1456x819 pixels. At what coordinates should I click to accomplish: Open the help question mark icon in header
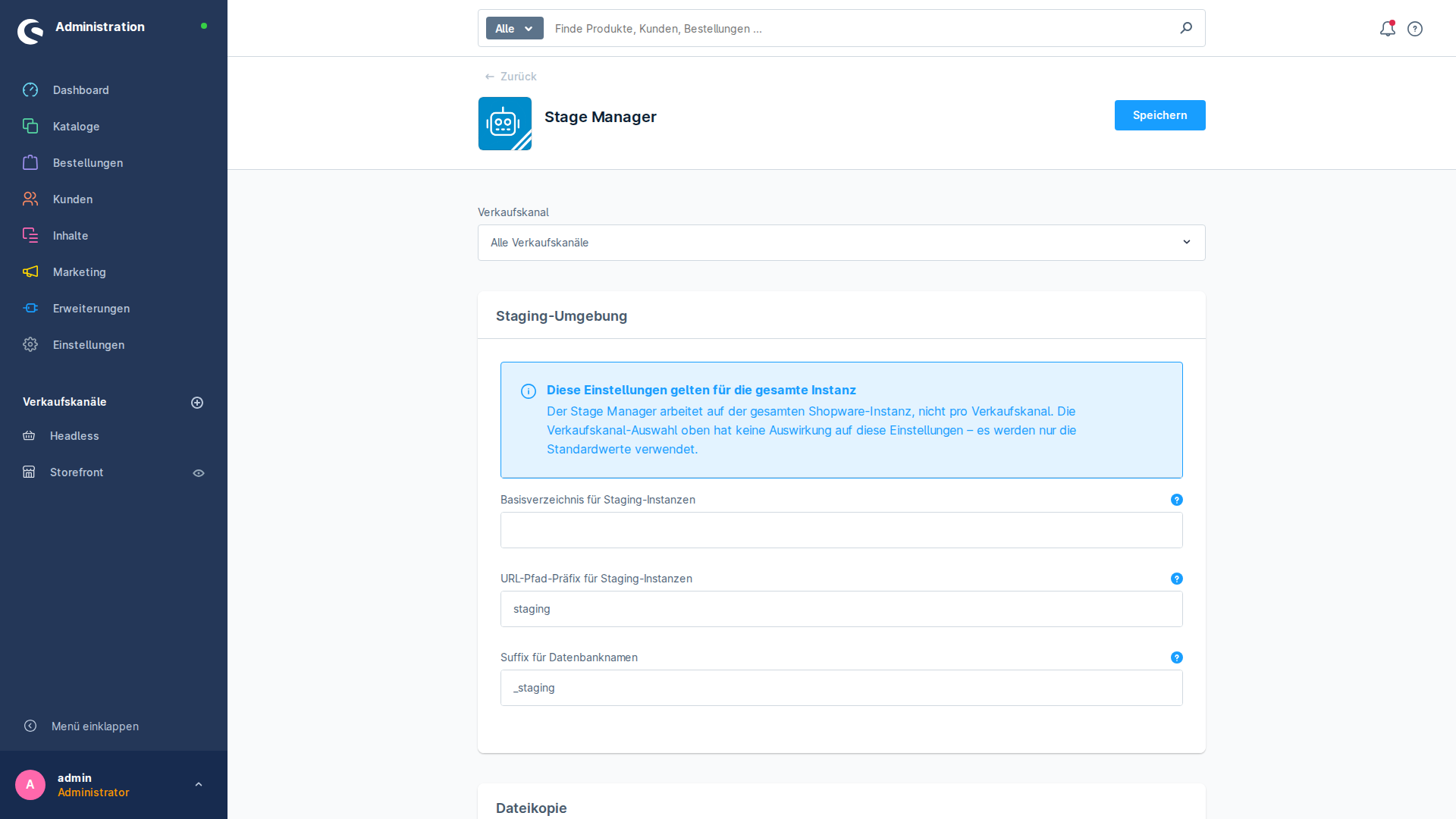(1415, 29)
